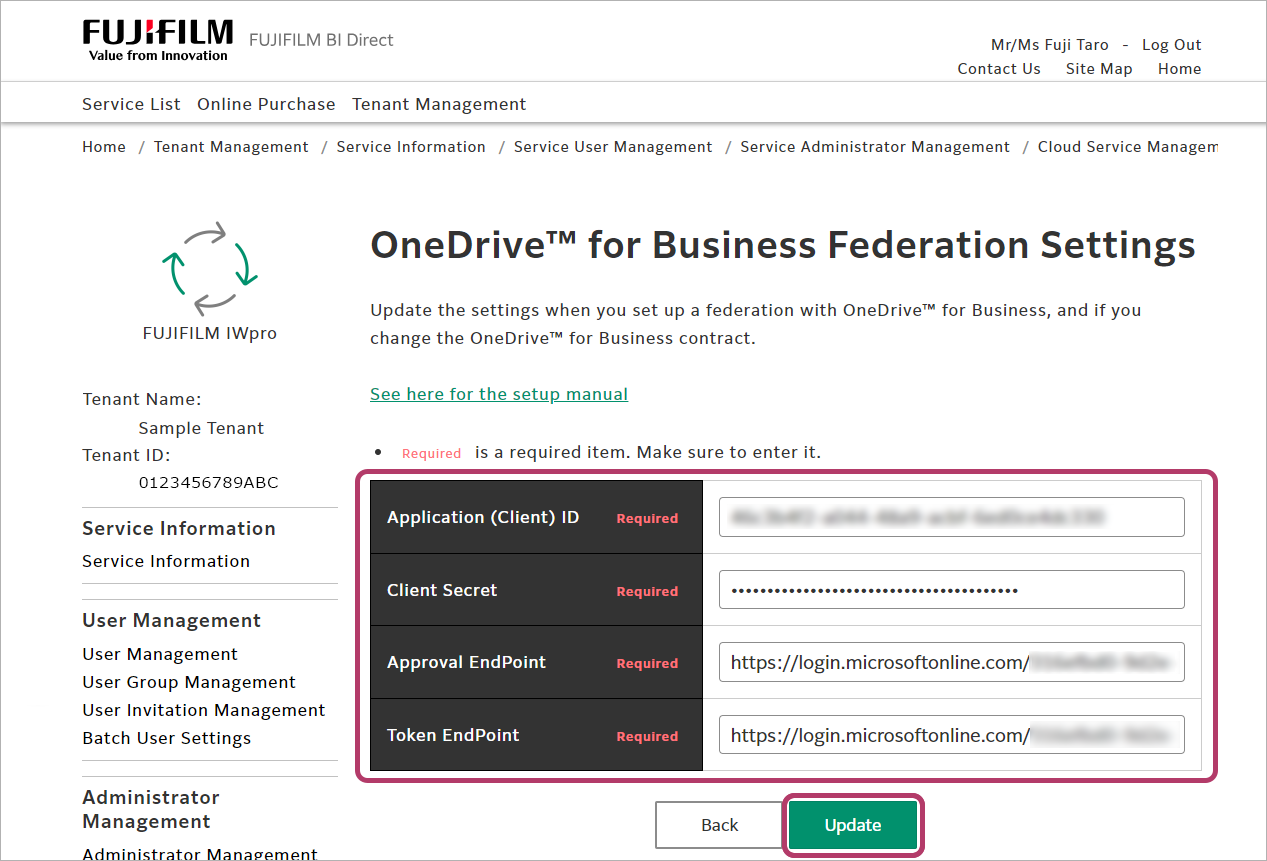Click the FUJIFILM logo
1267x861 pixels.
[x=157, y=40]
